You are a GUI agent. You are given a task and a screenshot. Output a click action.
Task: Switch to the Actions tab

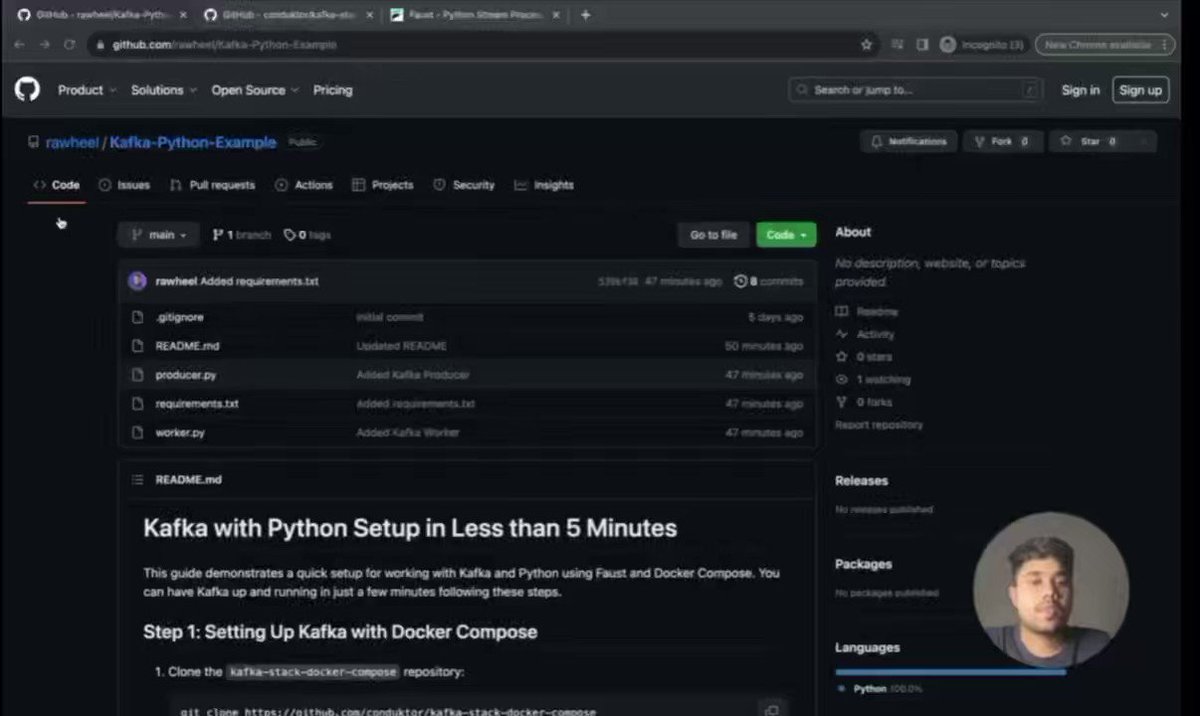coord(304,185)
